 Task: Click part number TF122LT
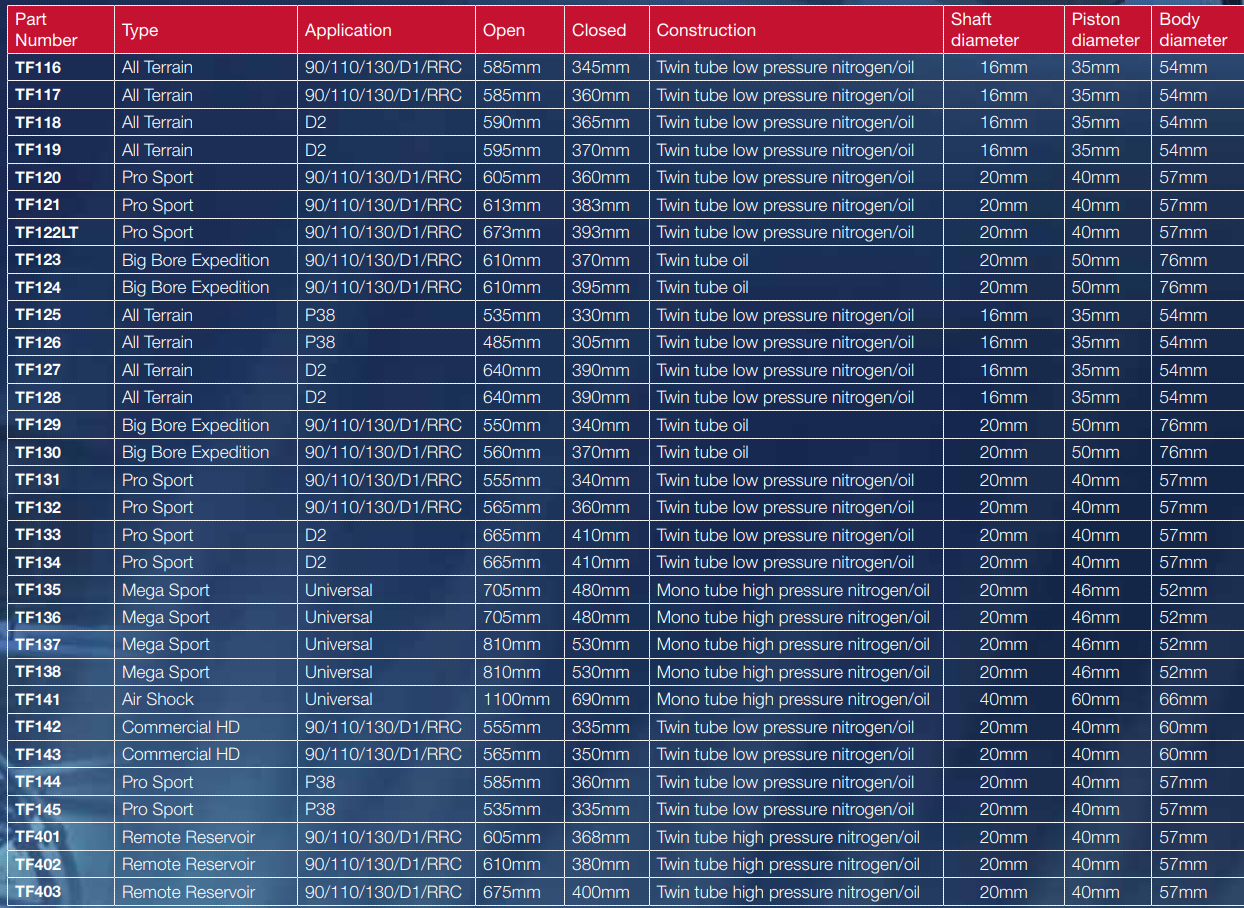[x=46, y=233]
